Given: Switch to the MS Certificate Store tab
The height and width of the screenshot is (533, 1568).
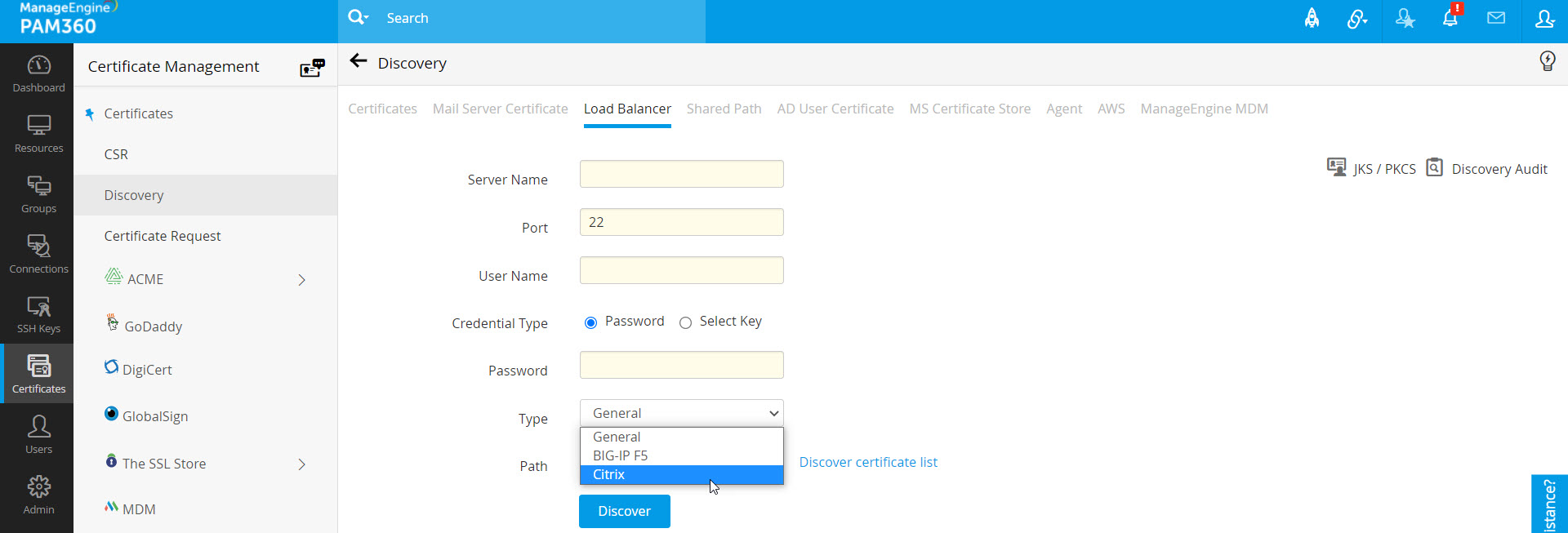Looking at the screenshot, I should [x=970, y=109].
